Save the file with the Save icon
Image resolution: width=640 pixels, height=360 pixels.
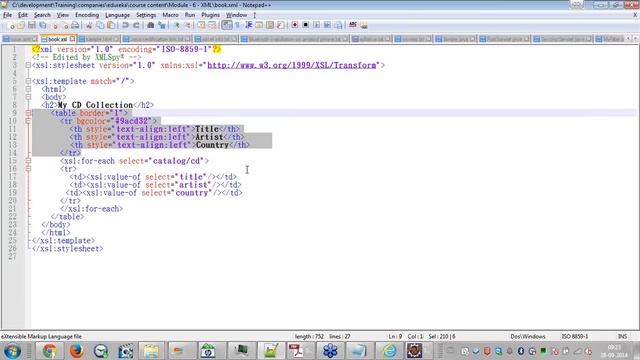[31, 25]
